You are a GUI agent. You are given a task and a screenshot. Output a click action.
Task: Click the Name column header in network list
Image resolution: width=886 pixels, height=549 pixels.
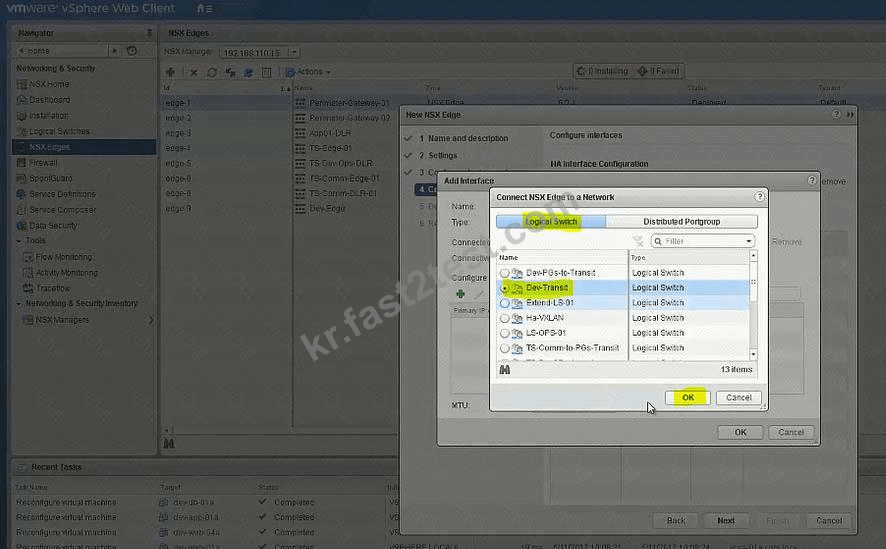[562, 258]
